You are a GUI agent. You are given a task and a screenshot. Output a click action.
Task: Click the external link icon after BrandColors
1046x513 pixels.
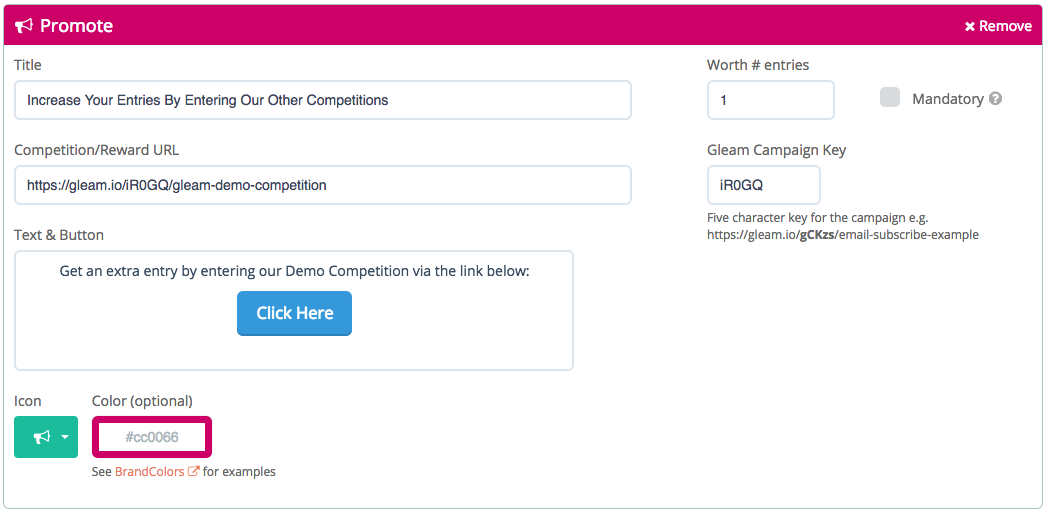coord(194,471)
